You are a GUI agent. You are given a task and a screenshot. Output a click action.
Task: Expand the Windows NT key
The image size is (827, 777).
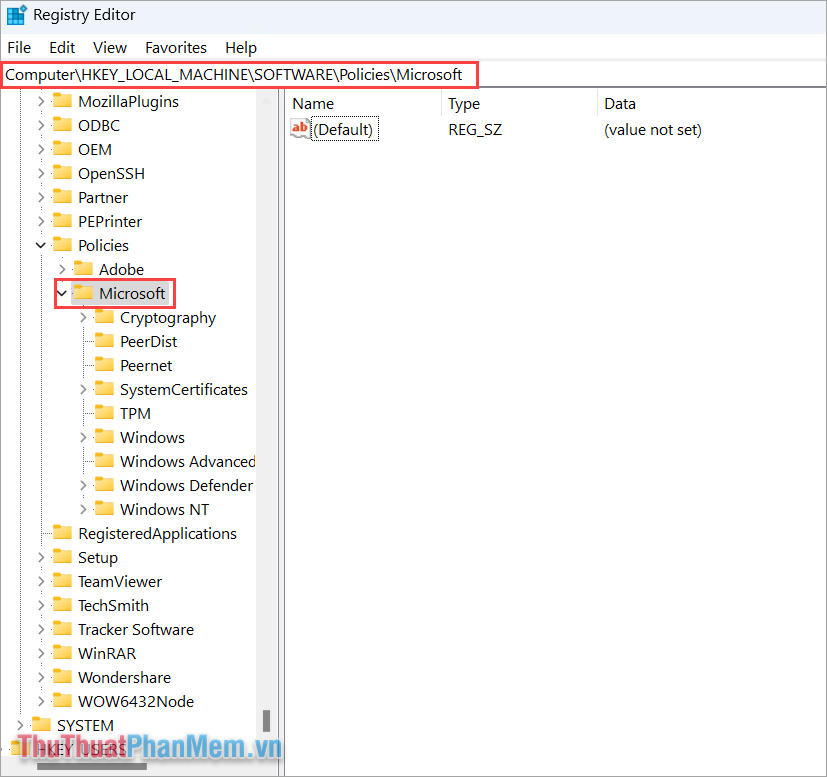[83, 509]
